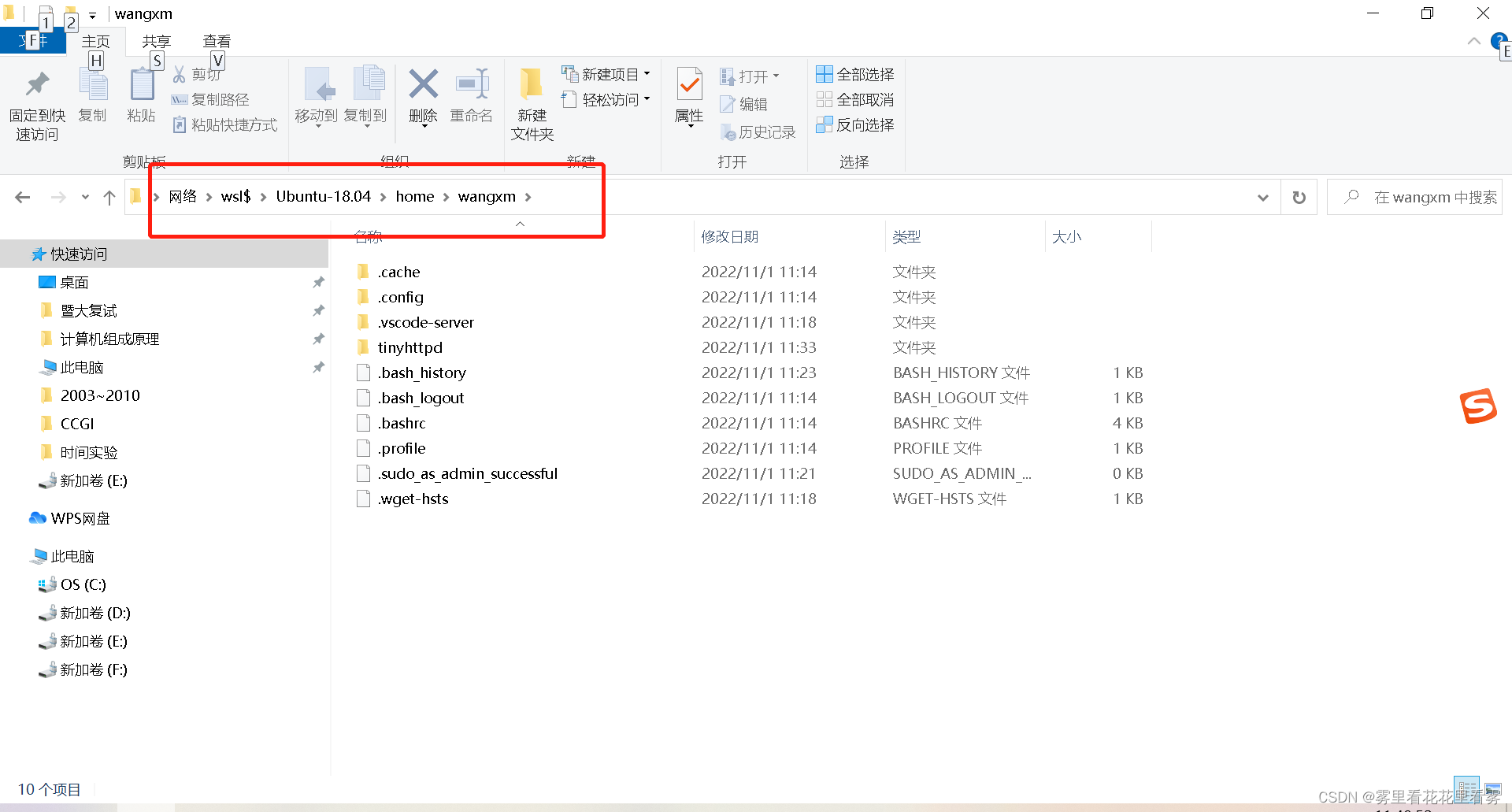Click home in the address breadcrumb
The height and width of the screenshot is (812, 1512).
[x=415, y=196]
